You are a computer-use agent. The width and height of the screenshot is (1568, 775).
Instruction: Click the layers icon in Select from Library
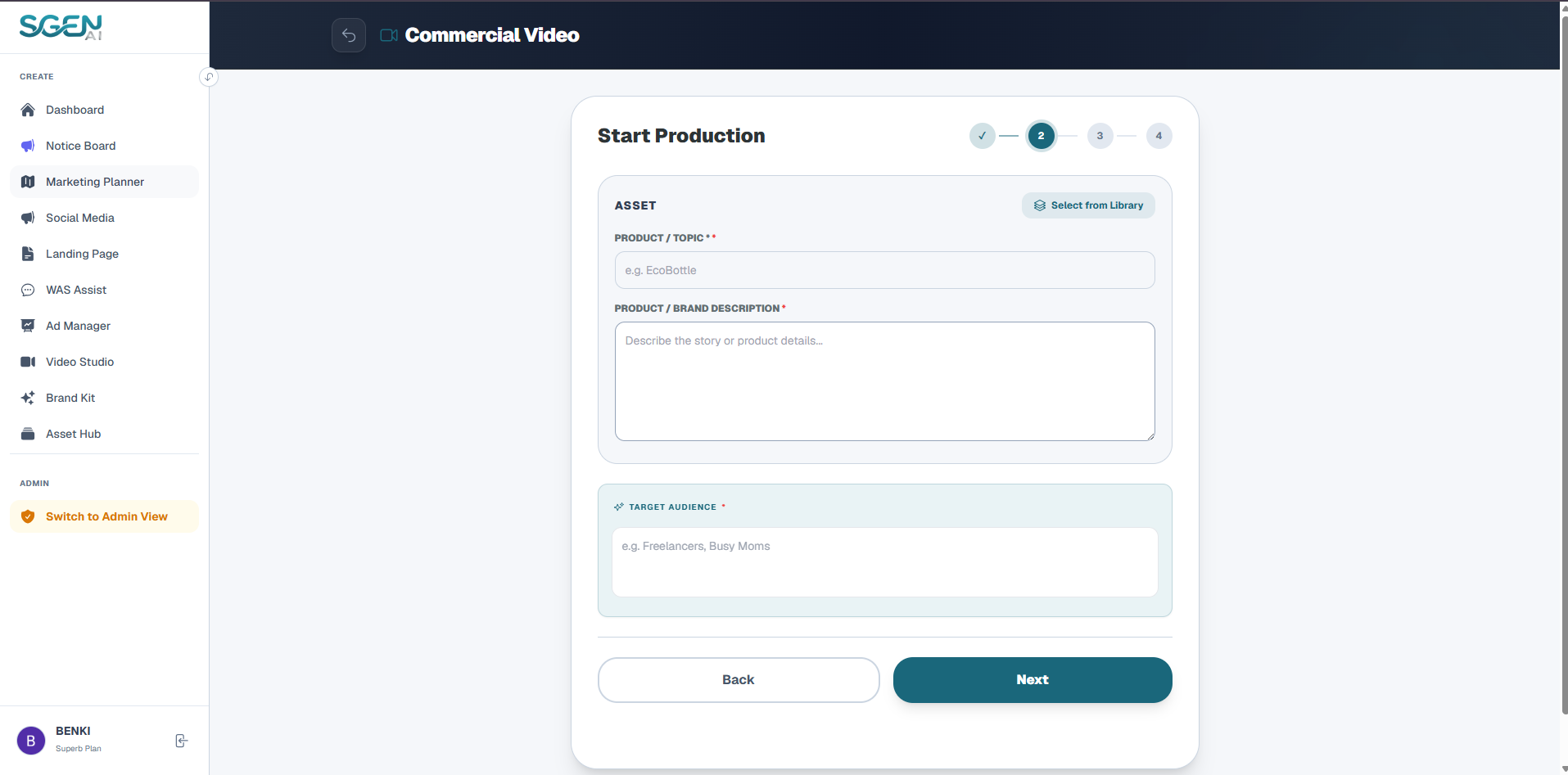pos(1040,205)
